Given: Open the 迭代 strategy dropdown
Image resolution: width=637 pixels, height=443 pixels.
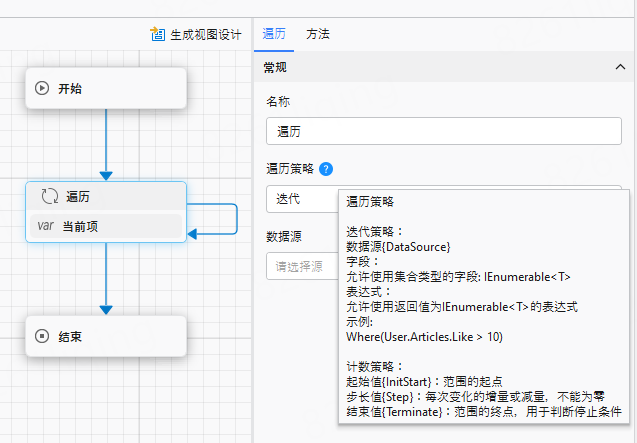Looking at the screenshot, I should (300, 199).
